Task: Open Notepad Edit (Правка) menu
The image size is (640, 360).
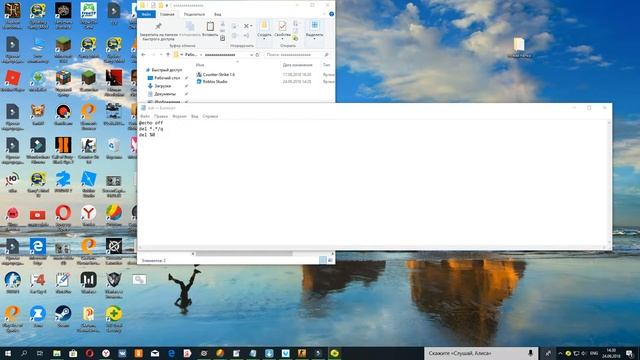Action: [x=161, y=116]
